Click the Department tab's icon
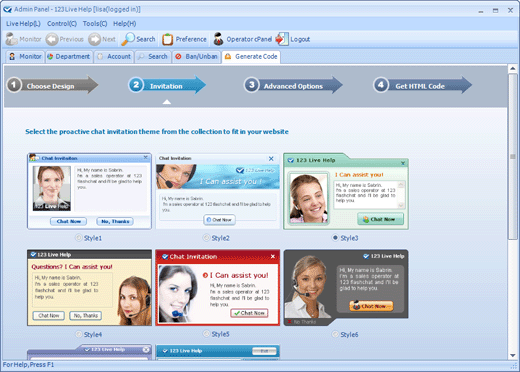Image resolution: width=520 pixels, height=372 pixels. (x=50, y=57)
